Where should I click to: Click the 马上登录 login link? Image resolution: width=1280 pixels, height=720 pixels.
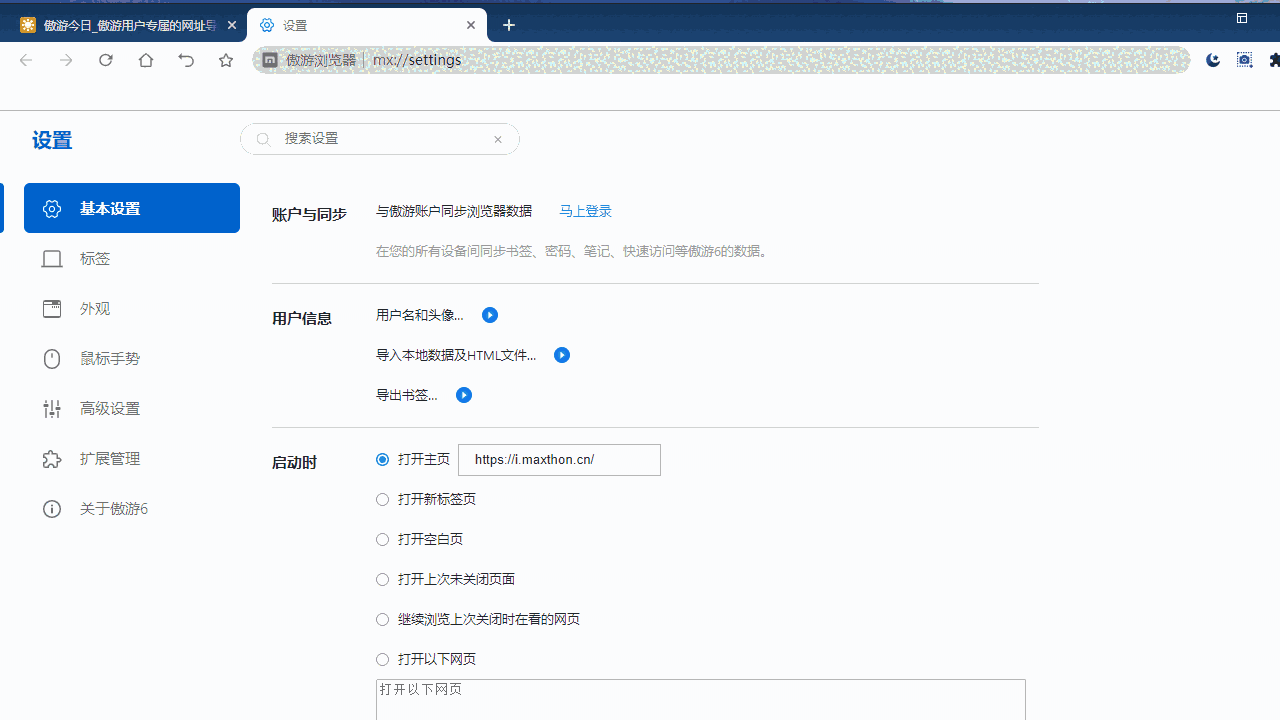coord(585,211)
